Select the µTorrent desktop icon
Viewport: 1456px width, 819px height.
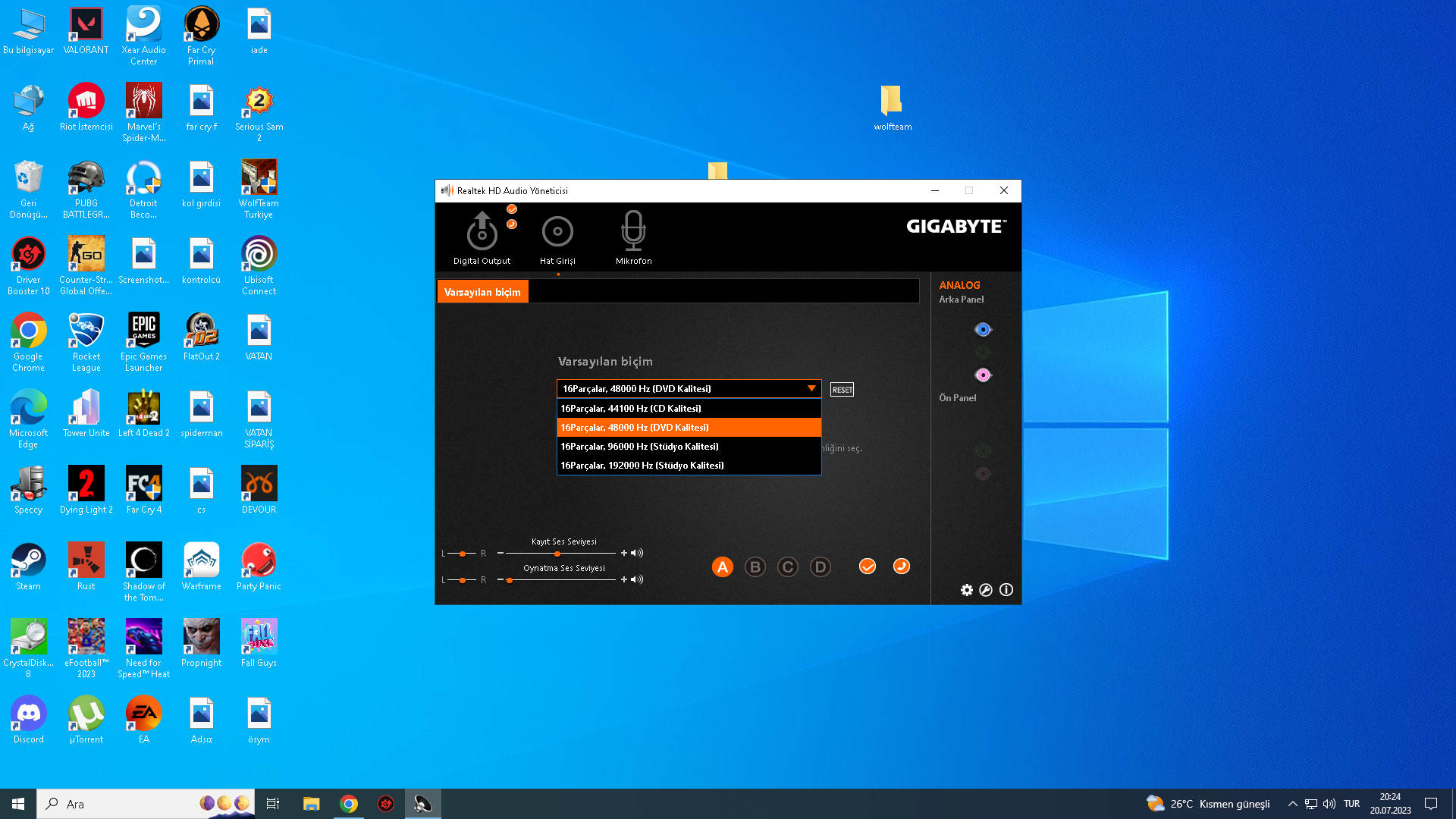click(86, 720)
